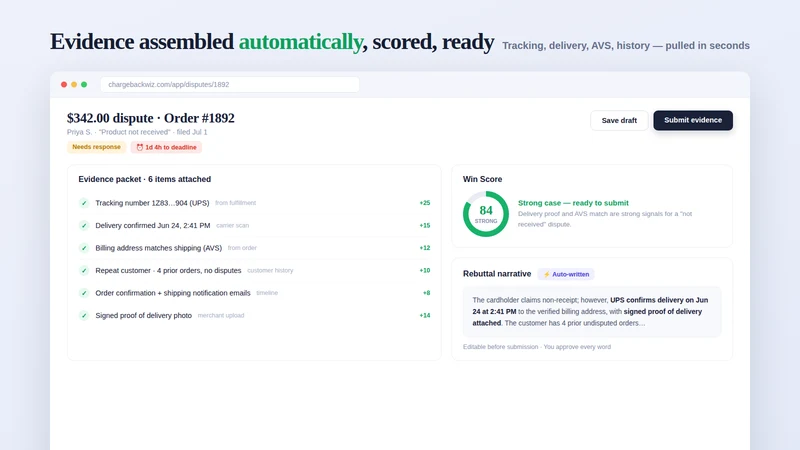Click 'merchant upload' source label
Image resolution: width=800 pixels, height=450 pixels.
(x=221, y=315)
